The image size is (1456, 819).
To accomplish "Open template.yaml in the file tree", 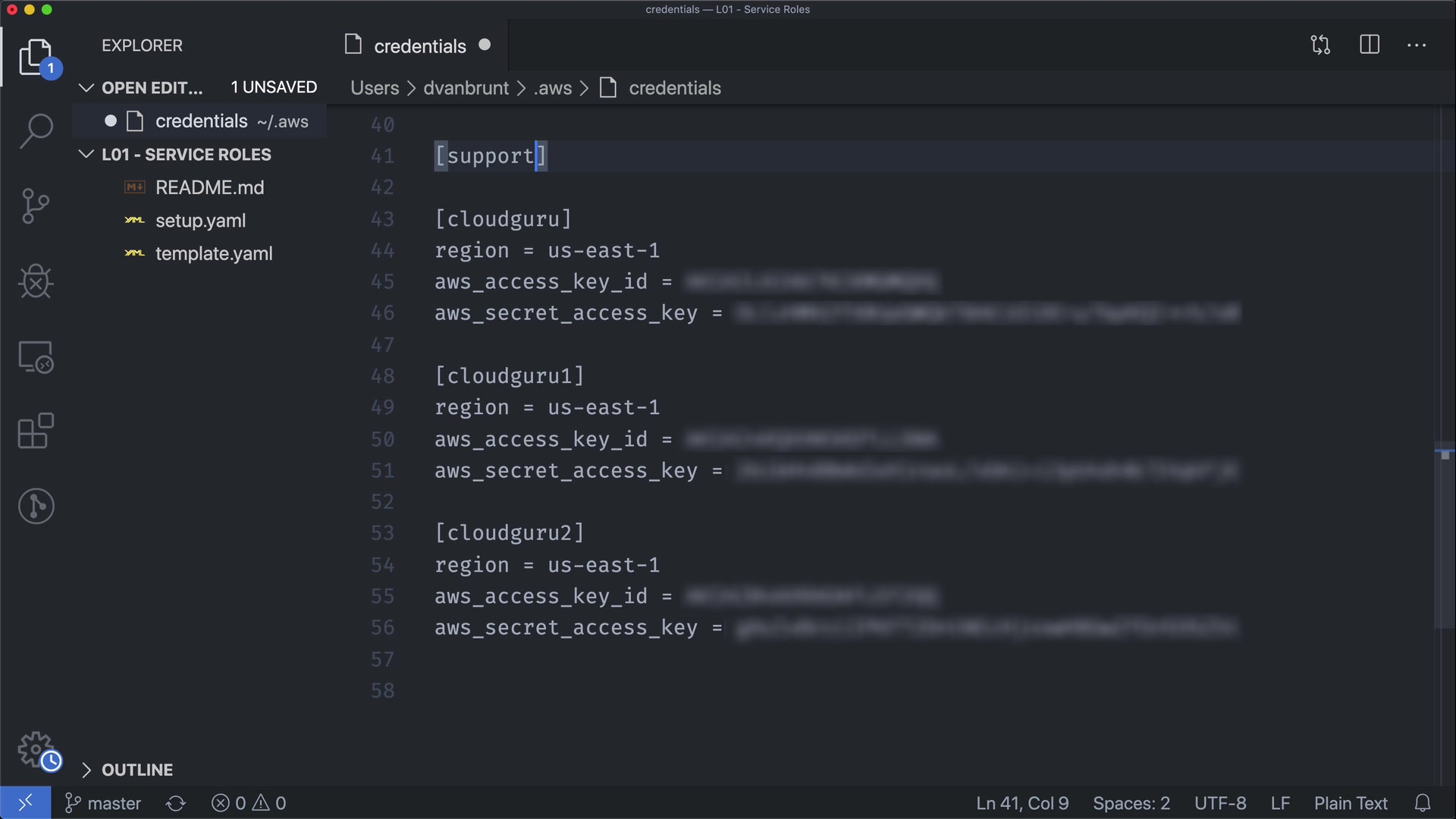I will (x=213, y=254).
